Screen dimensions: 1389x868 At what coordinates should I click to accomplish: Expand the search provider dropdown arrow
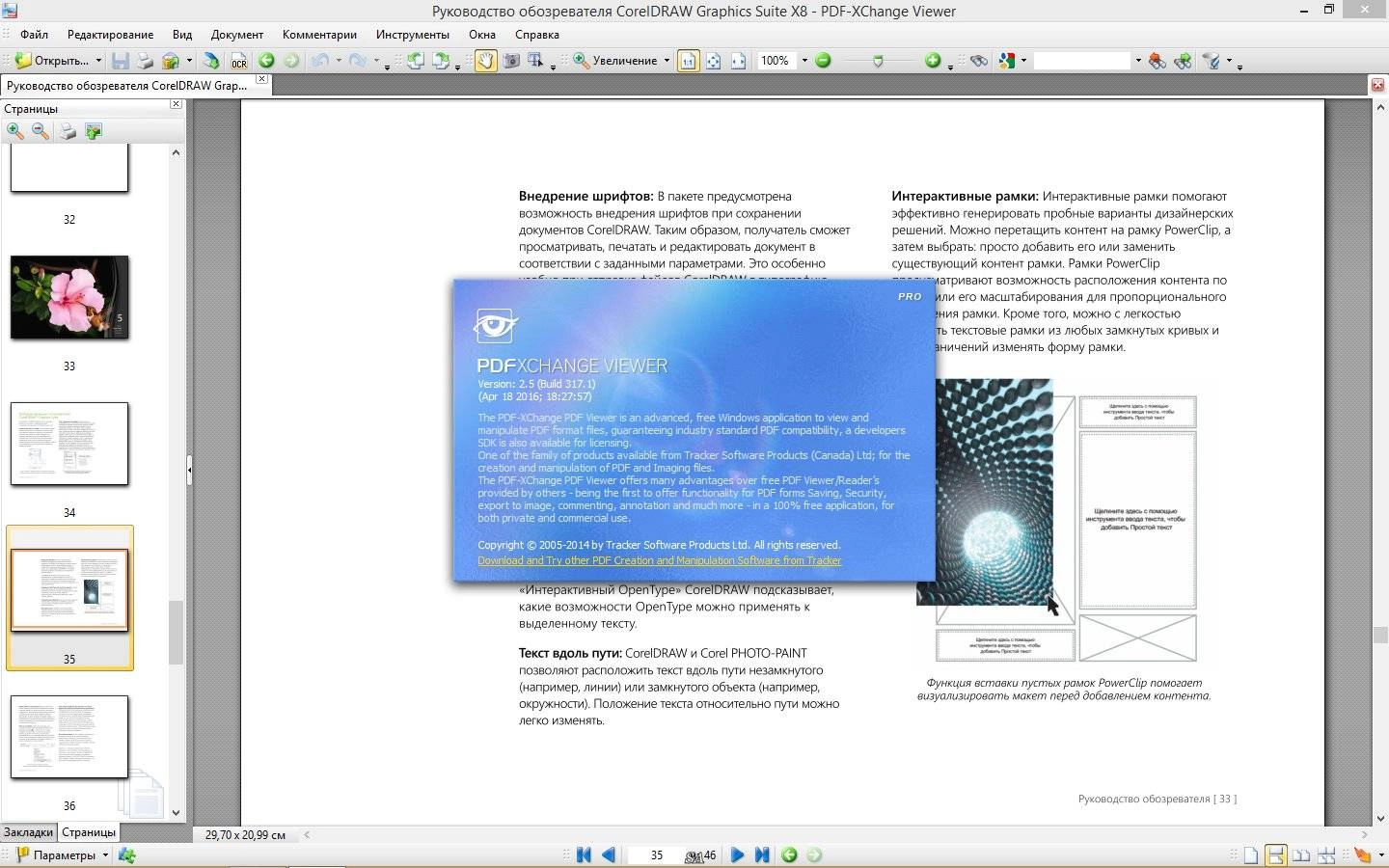click(x=1023, y=61)
